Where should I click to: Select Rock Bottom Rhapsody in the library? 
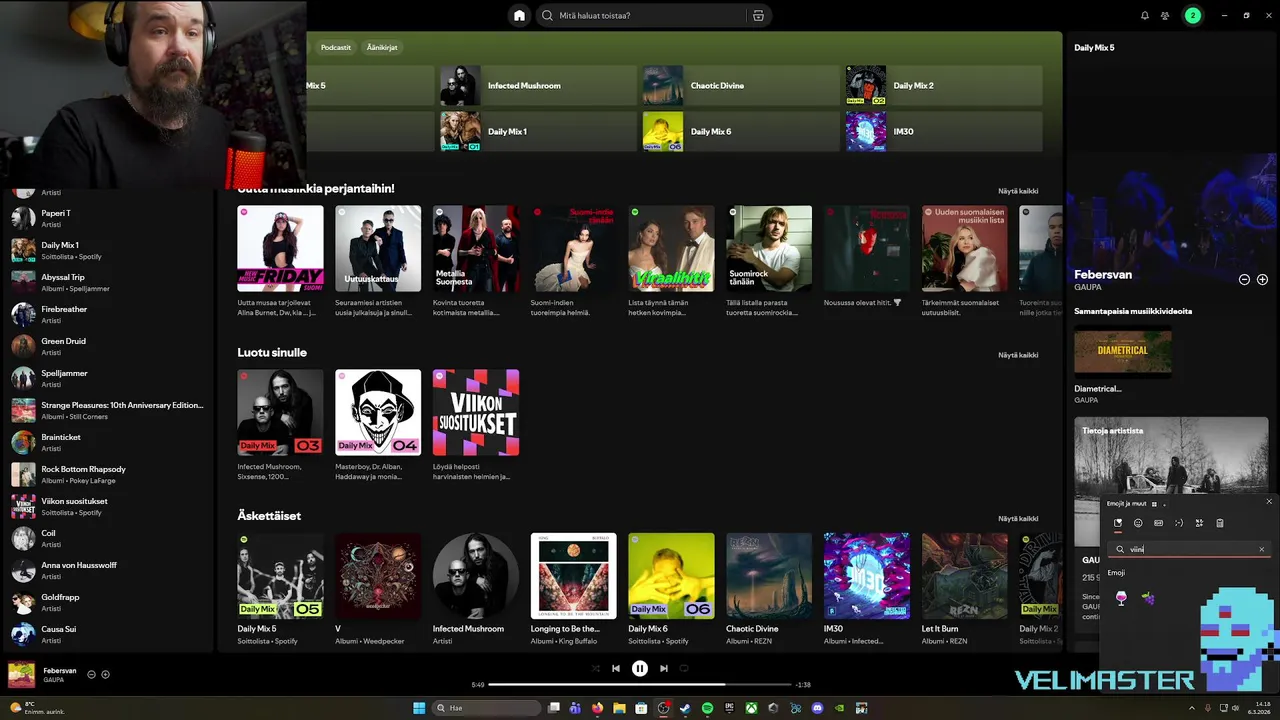[x=110, y=474]
